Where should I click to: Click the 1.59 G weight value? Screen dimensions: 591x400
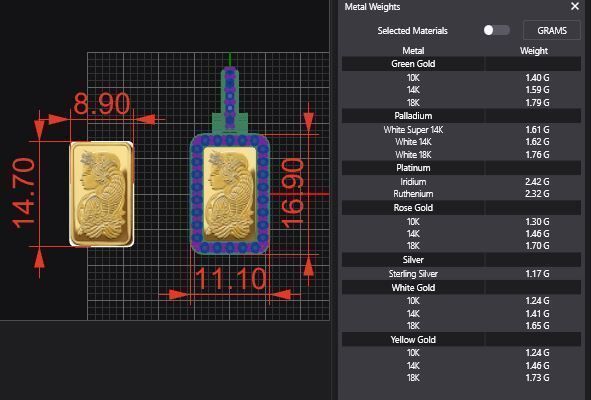pos(537,90)
